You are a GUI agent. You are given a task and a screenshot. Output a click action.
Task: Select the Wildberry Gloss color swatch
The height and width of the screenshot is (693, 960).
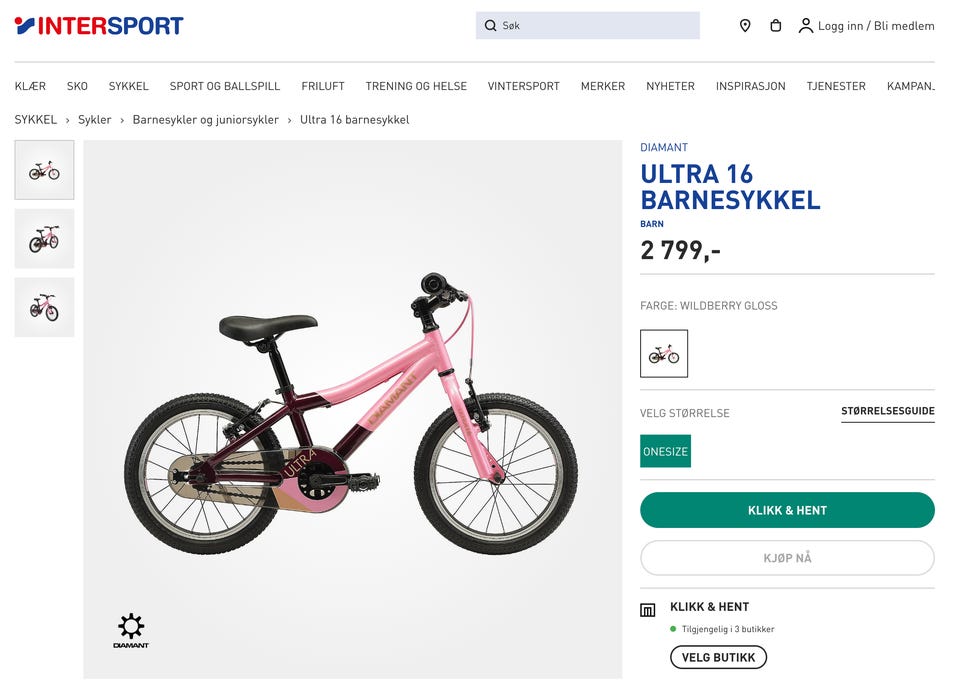tap(664, 354)
